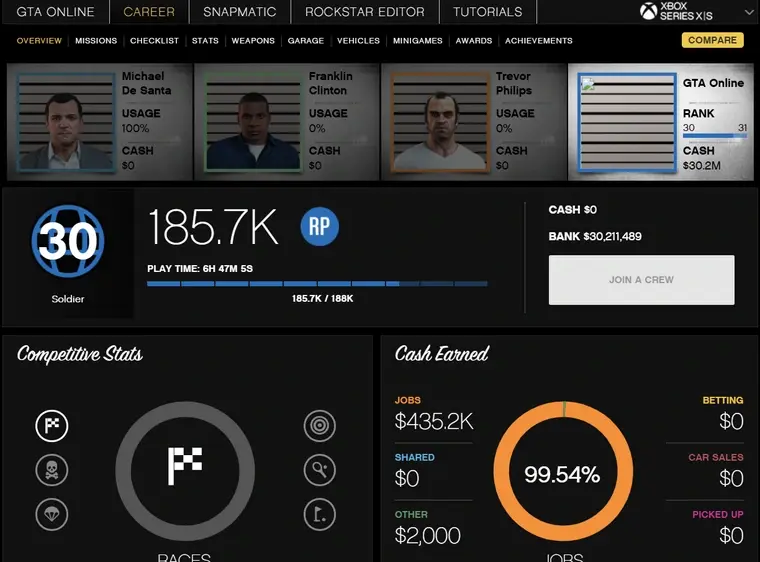Open the Stats sub-tab
Screen dimensions: 760x562
coord(205,41)
